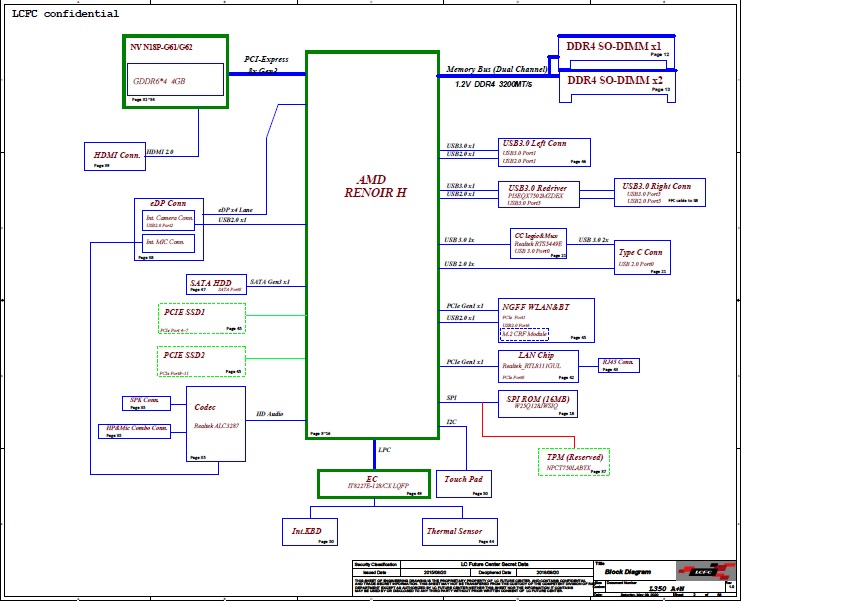Image resolution: width=851 pixels, height=601 pixels.
Task: Click the SPI ROM (16MB) block
Action: (538, 404)
